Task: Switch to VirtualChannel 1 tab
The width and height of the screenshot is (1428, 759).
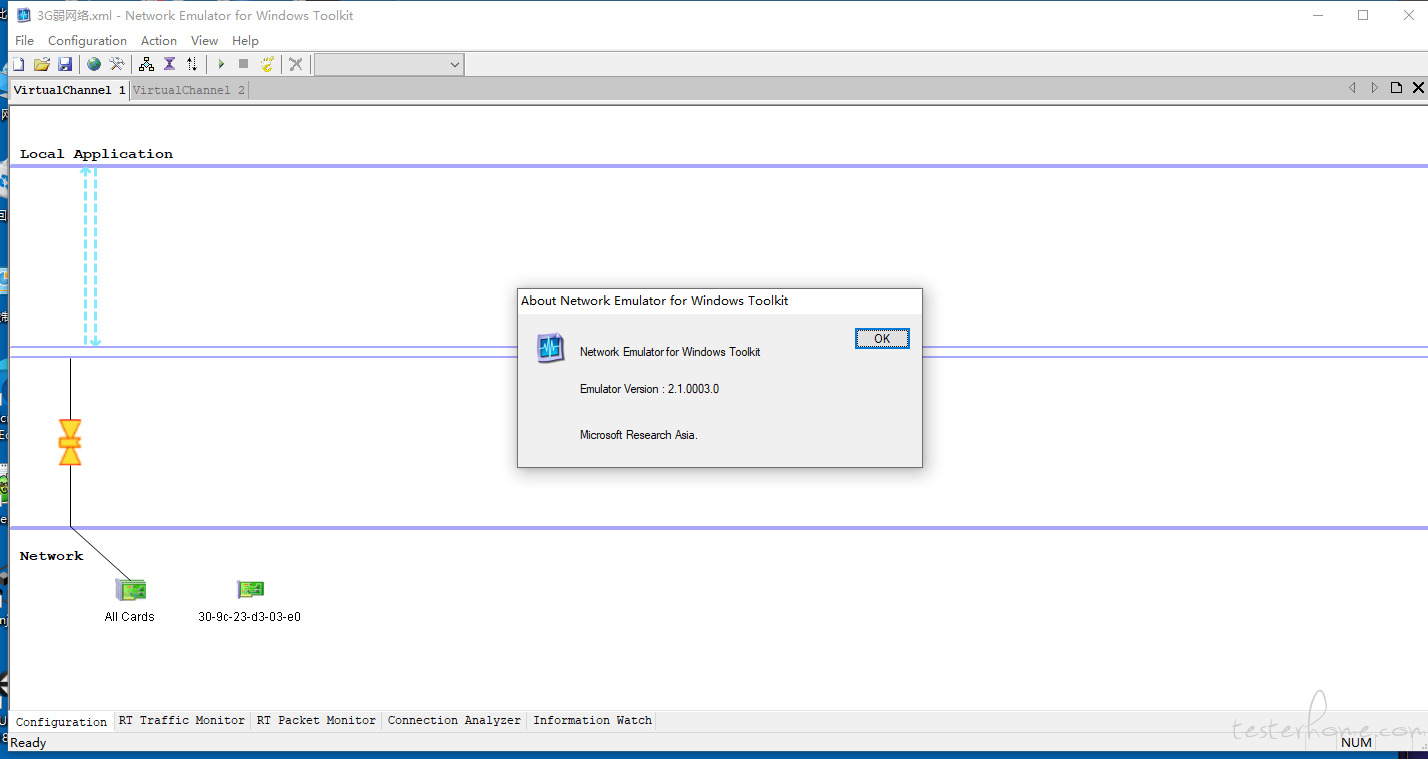Action: 69,90
